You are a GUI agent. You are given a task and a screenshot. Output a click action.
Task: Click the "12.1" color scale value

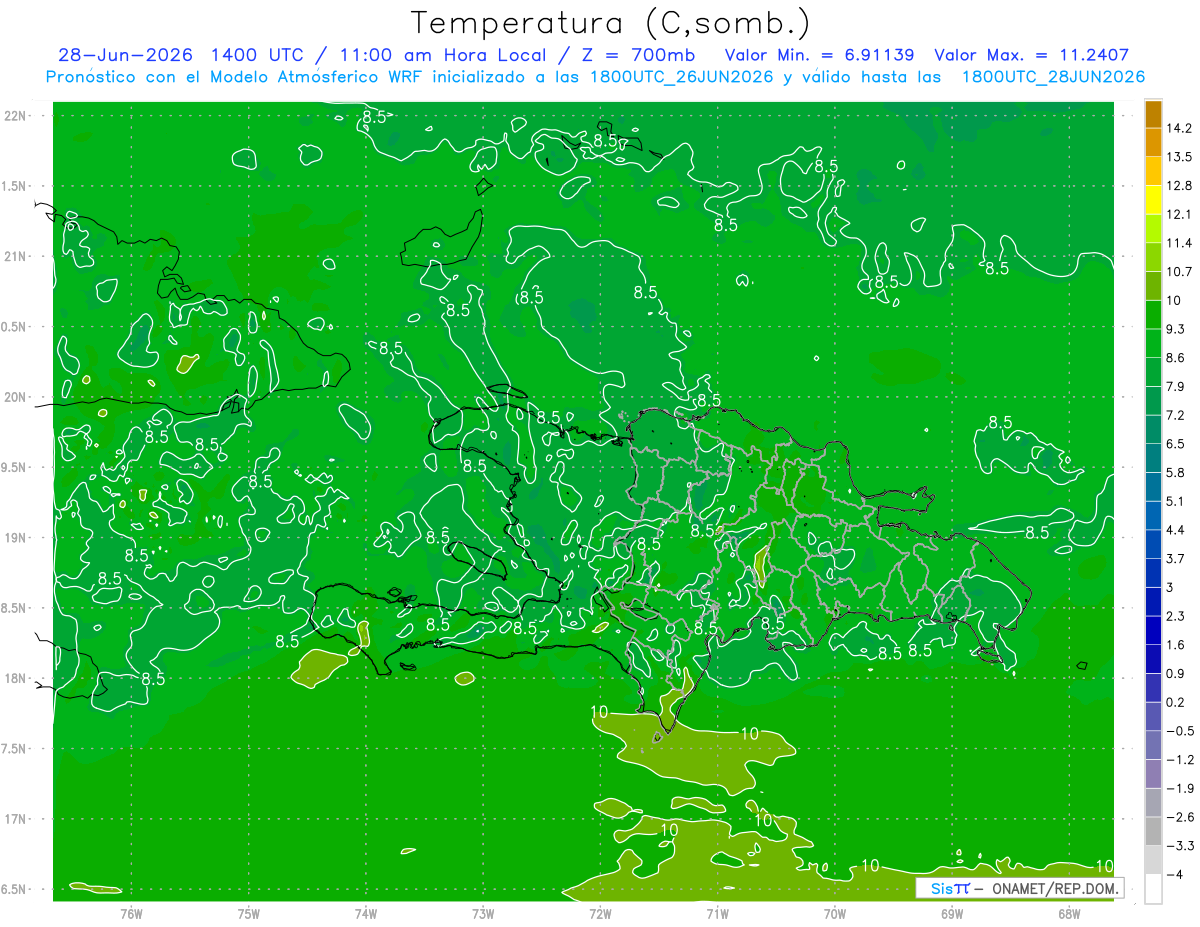[1179, 214]
